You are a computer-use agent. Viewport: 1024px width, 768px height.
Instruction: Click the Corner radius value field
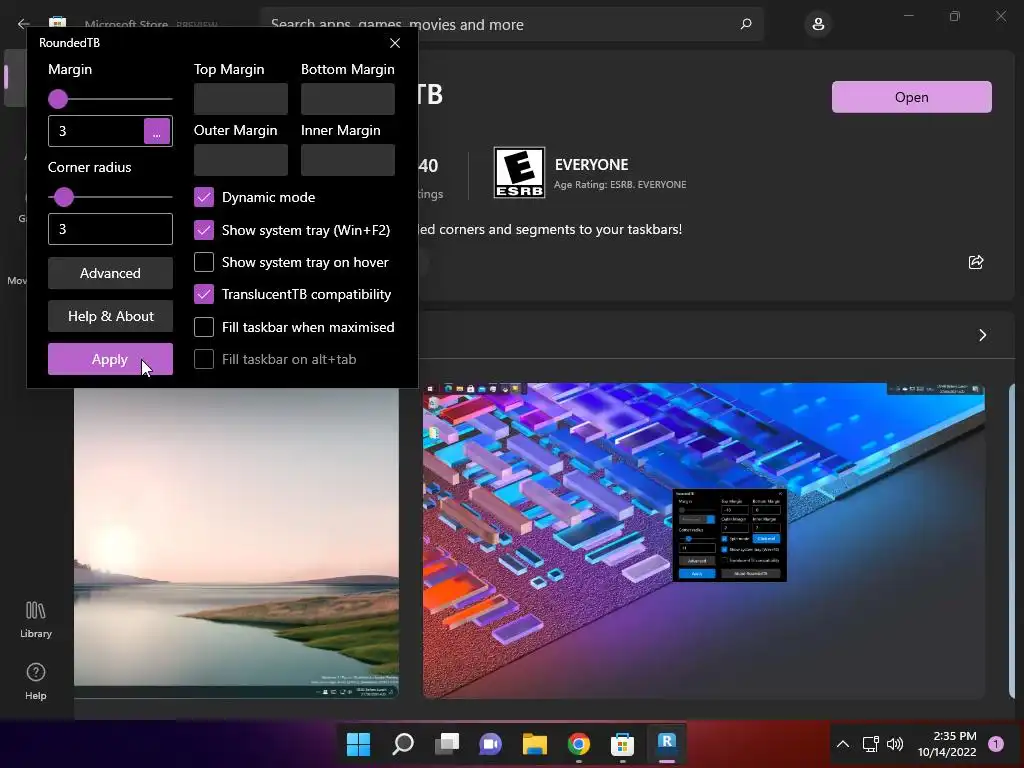click(x=110, y=229)
